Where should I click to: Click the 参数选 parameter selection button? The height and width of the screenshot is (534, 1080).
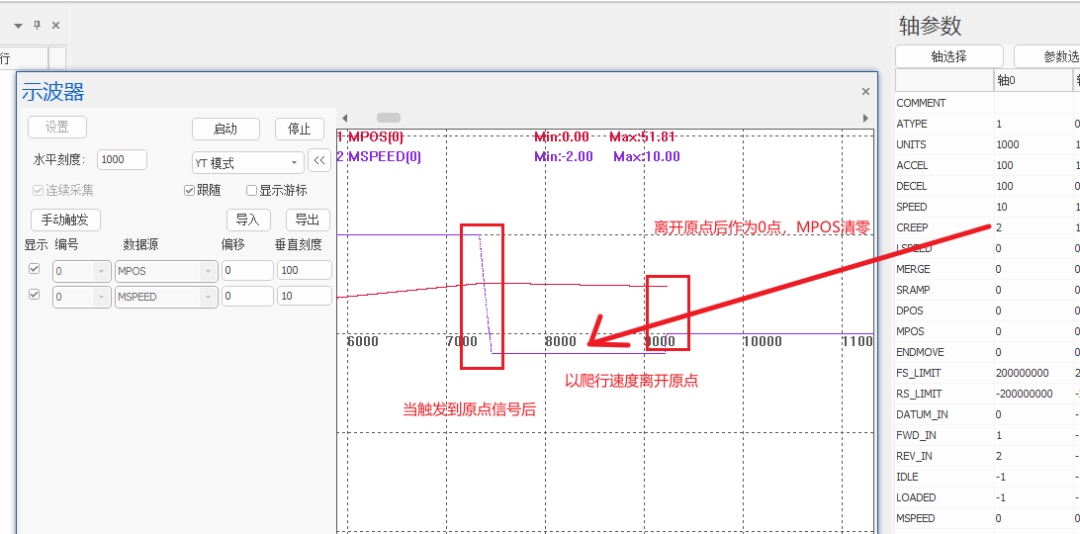click(x=1047, y=57)
